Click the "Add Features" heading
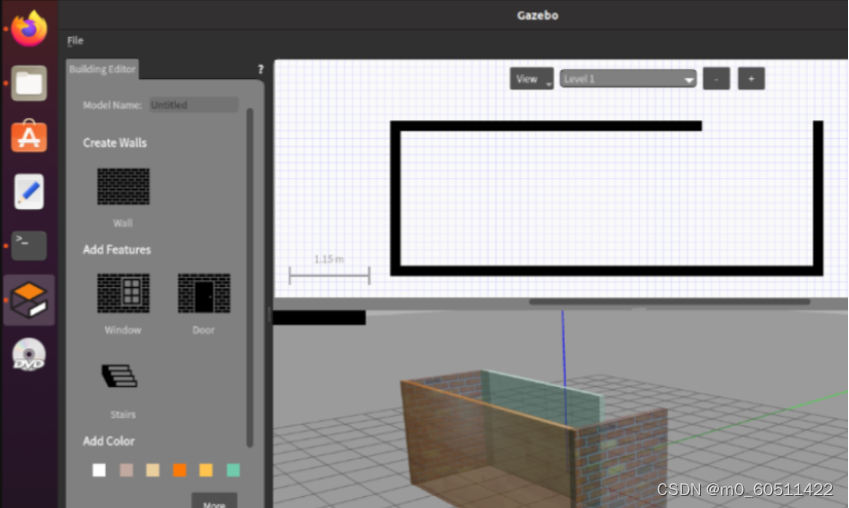This screenshot has width=849, height=508. click(x=117, y=250)
